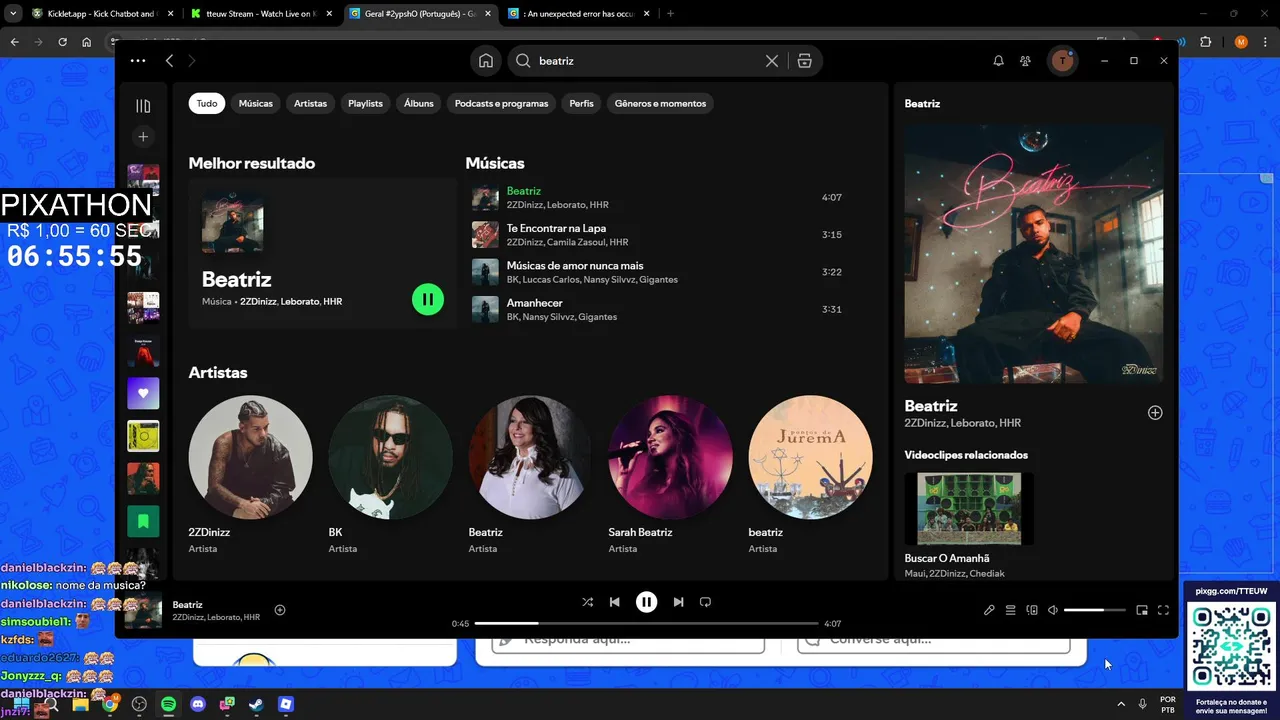This screenshot has height=720, width=1280.
Task: Open the large Beatriz album cover
Action: pos(1034,253)
